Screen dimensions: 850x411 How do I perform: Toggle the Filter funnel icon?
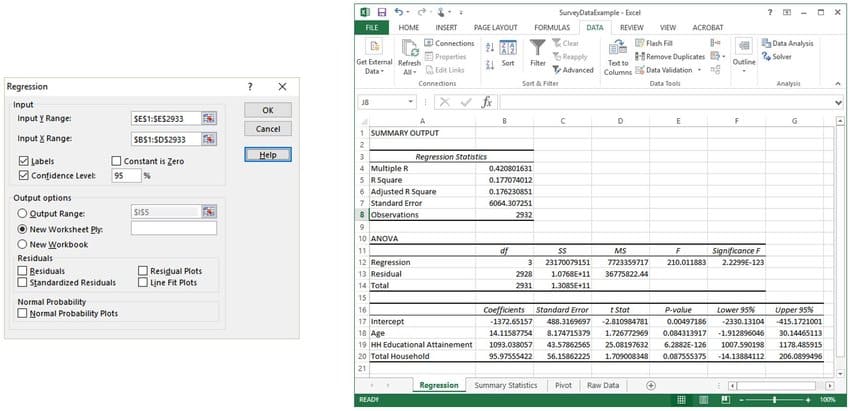coord(537,48)
